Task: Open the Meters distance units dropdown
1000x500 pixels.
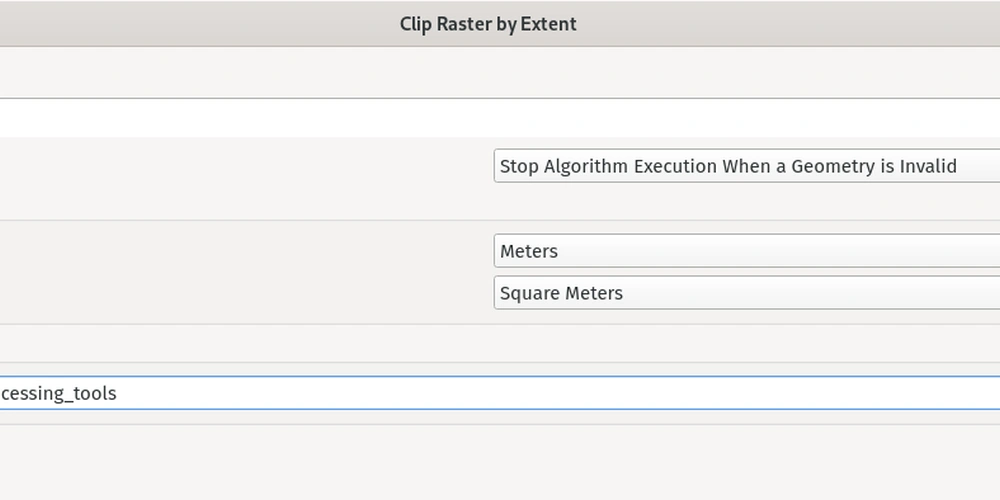Action: tap(747, 251)
